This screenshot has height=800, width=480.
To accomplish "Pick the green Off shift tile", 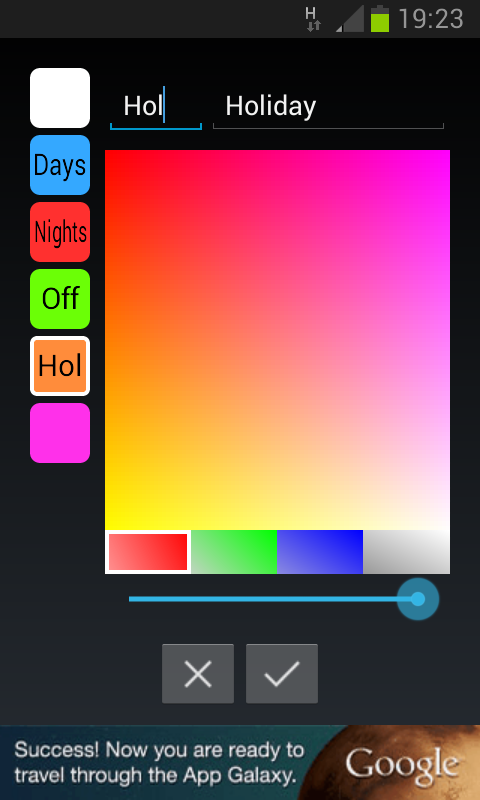I will pos(60,298).
